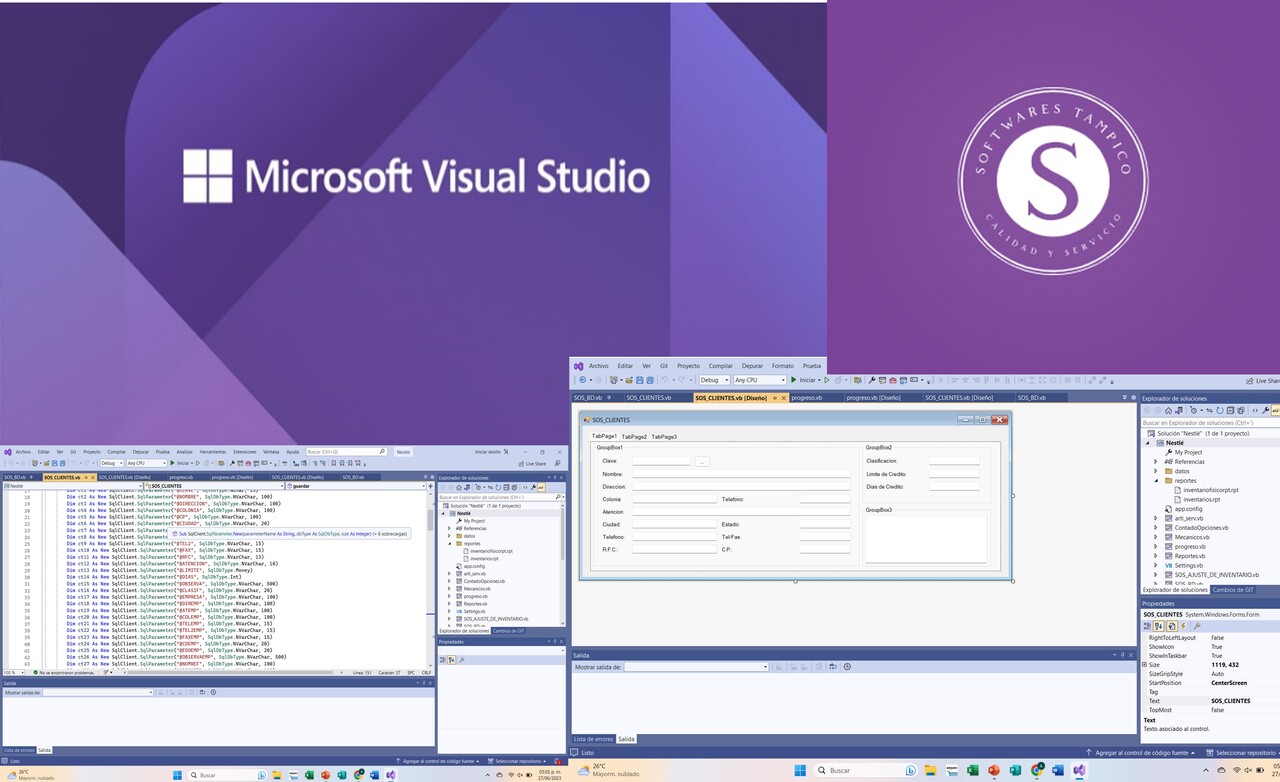Screen dimensions: 1280x782
Task: Click the Clave text box on form
Action: [x=661, y=461]
